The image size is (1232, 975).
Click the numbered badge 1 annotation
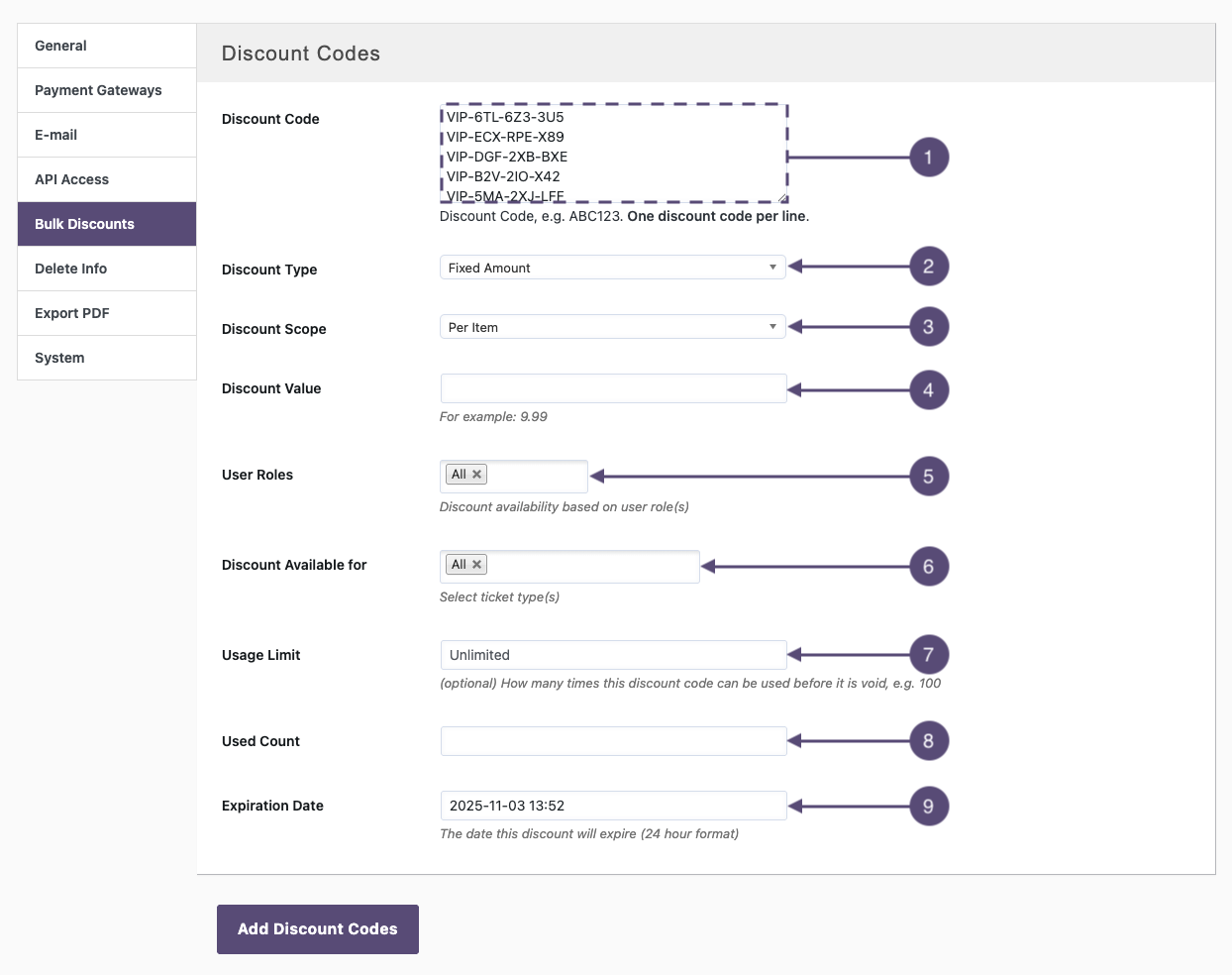[x=928, y=158]
